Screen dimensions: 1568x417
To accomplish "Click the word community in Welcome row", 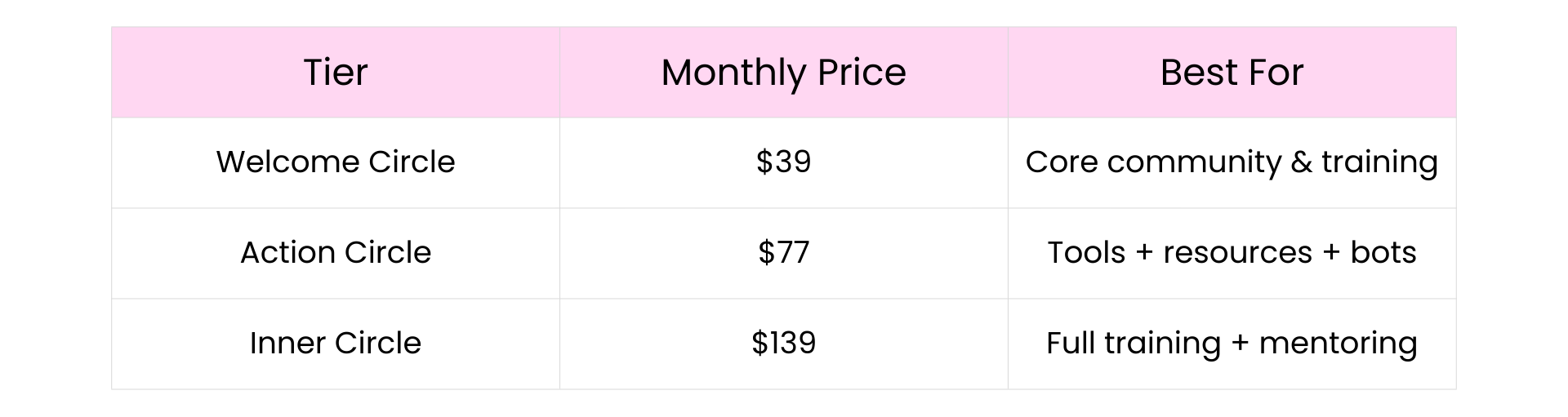I will click(1194, 162).
